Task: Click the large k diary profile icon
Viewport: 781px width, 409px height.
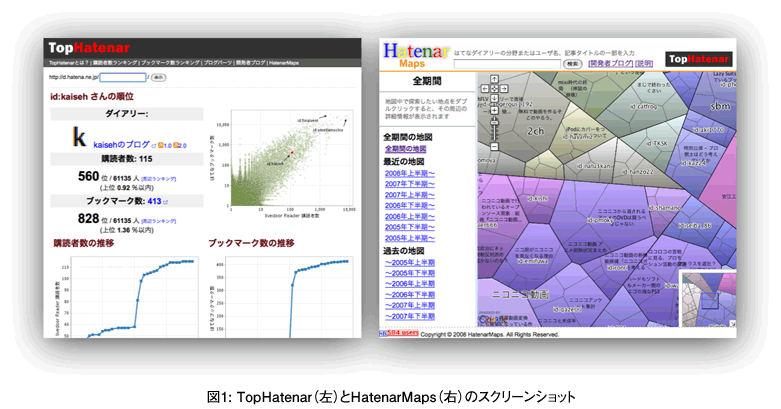Action: click(79, 136)
